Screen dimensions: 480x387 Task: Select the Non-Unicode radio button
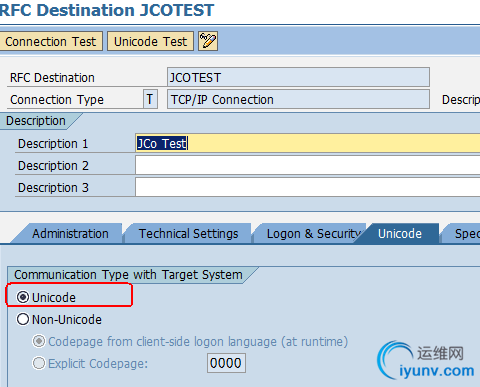click(x=23, y=319)
